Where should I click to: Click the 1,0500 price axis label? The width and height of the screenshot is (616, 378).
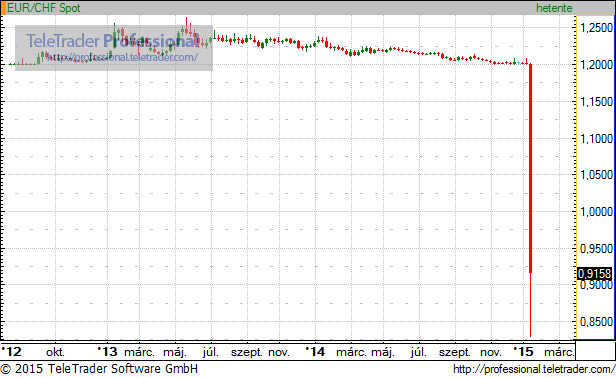coord(596,175)
